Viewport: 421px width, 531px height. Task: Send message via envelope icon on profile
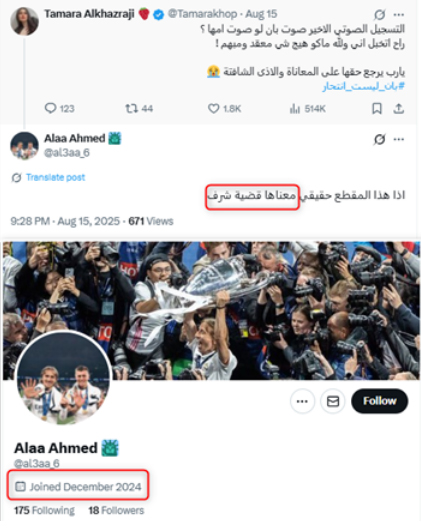[333, 401]
